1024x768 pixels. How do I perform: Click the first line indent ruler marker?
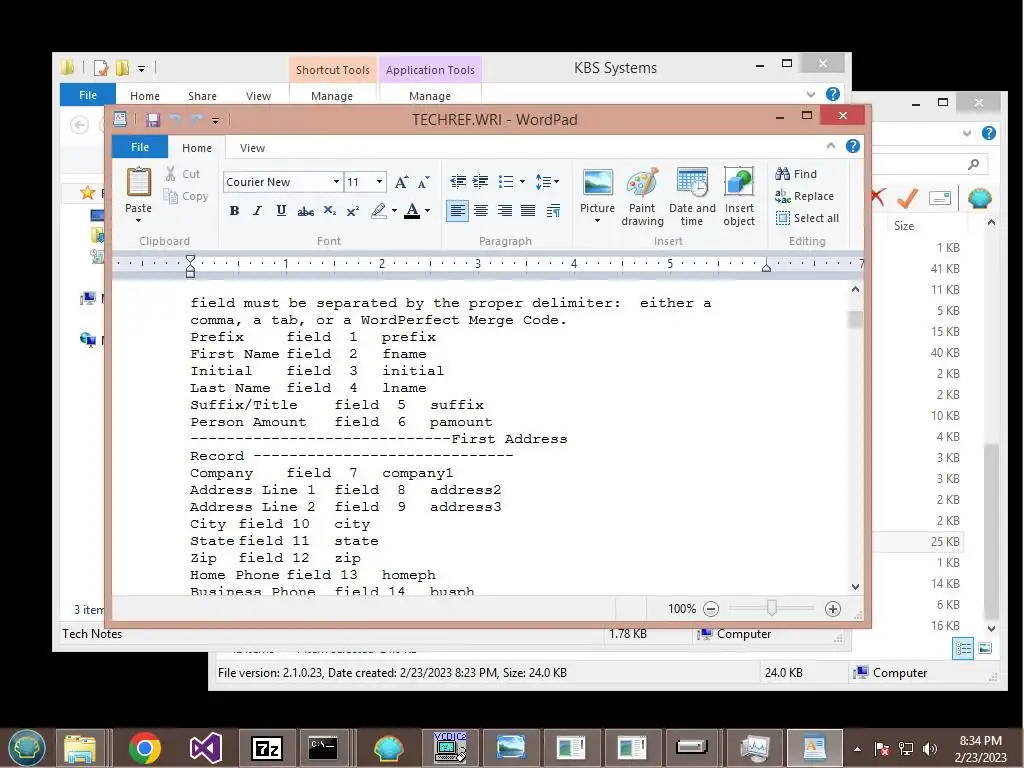point(190,259)
